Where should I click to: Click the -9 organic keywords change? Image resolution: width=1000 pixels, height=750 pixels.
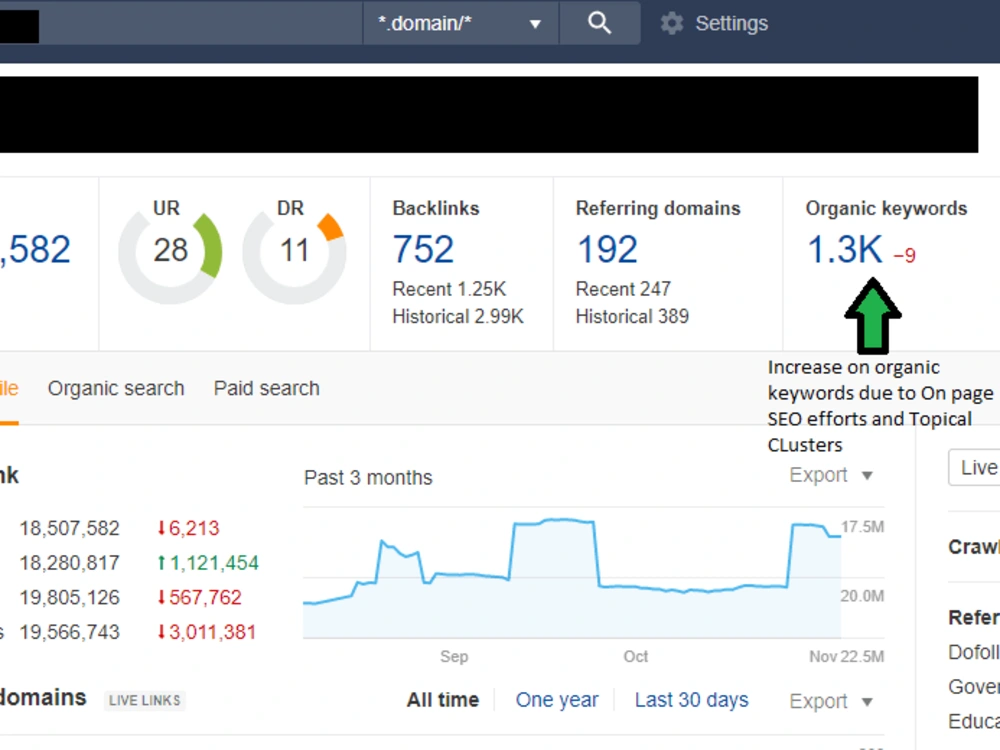pos(904,256)
